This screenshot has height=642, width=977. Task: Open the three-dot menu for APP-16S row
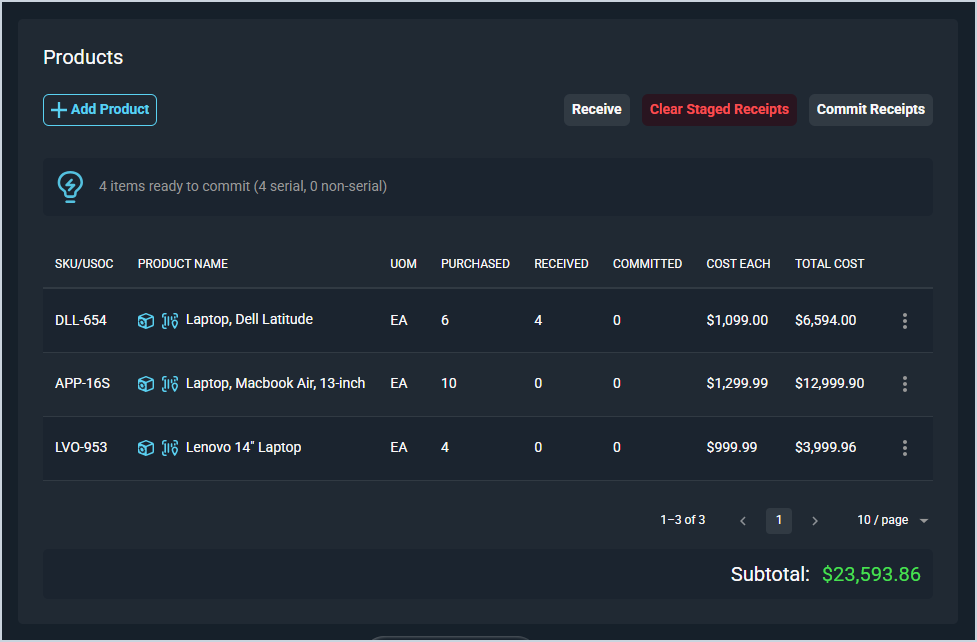coord(905,384)
